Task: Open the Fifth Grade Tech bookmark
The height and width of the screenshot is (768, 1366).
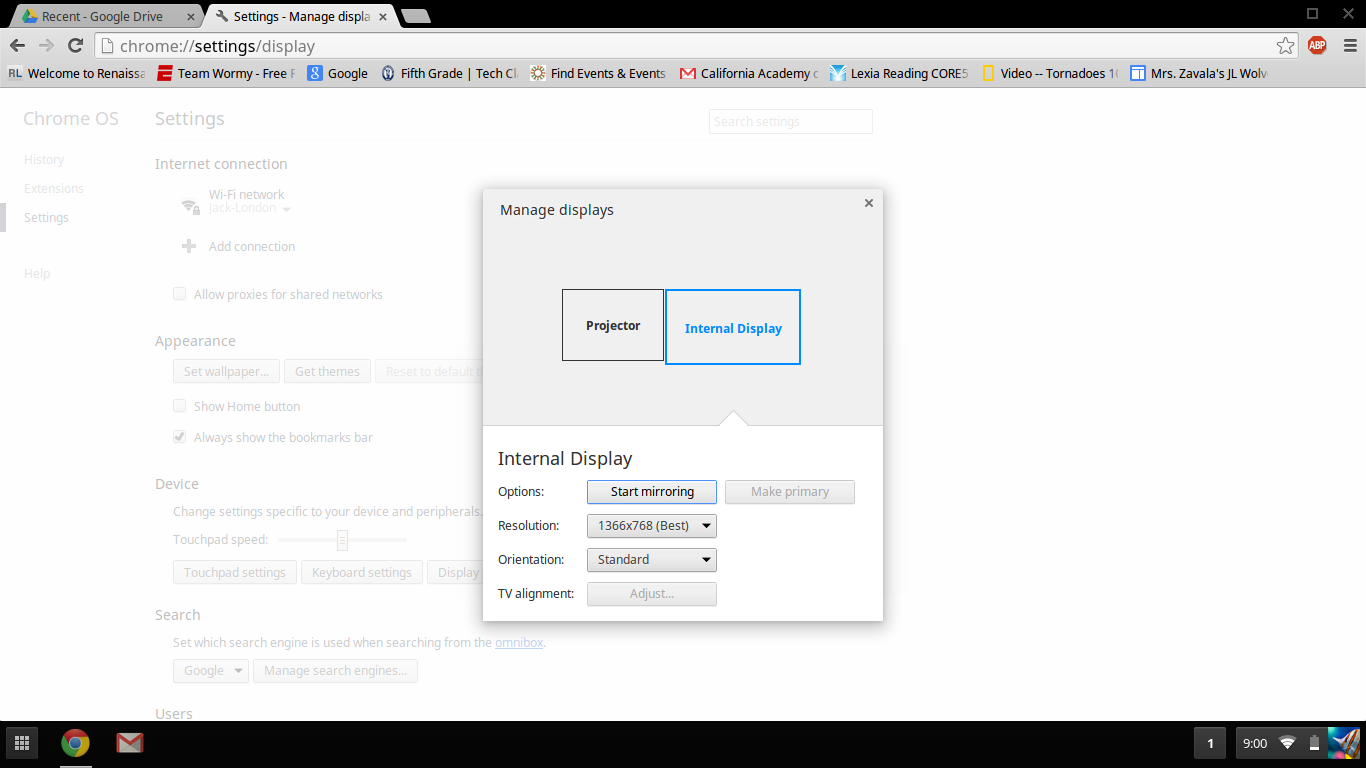Action: tap(449, 73)
